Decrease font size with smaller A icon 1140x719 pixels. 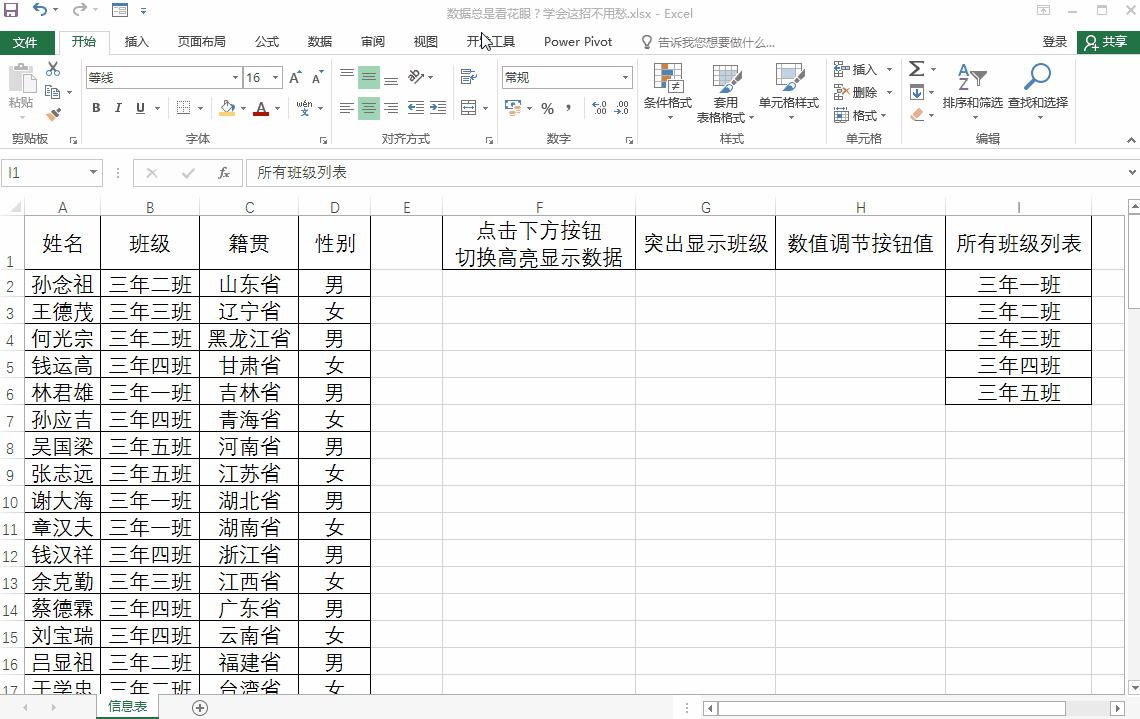[317, 77]
